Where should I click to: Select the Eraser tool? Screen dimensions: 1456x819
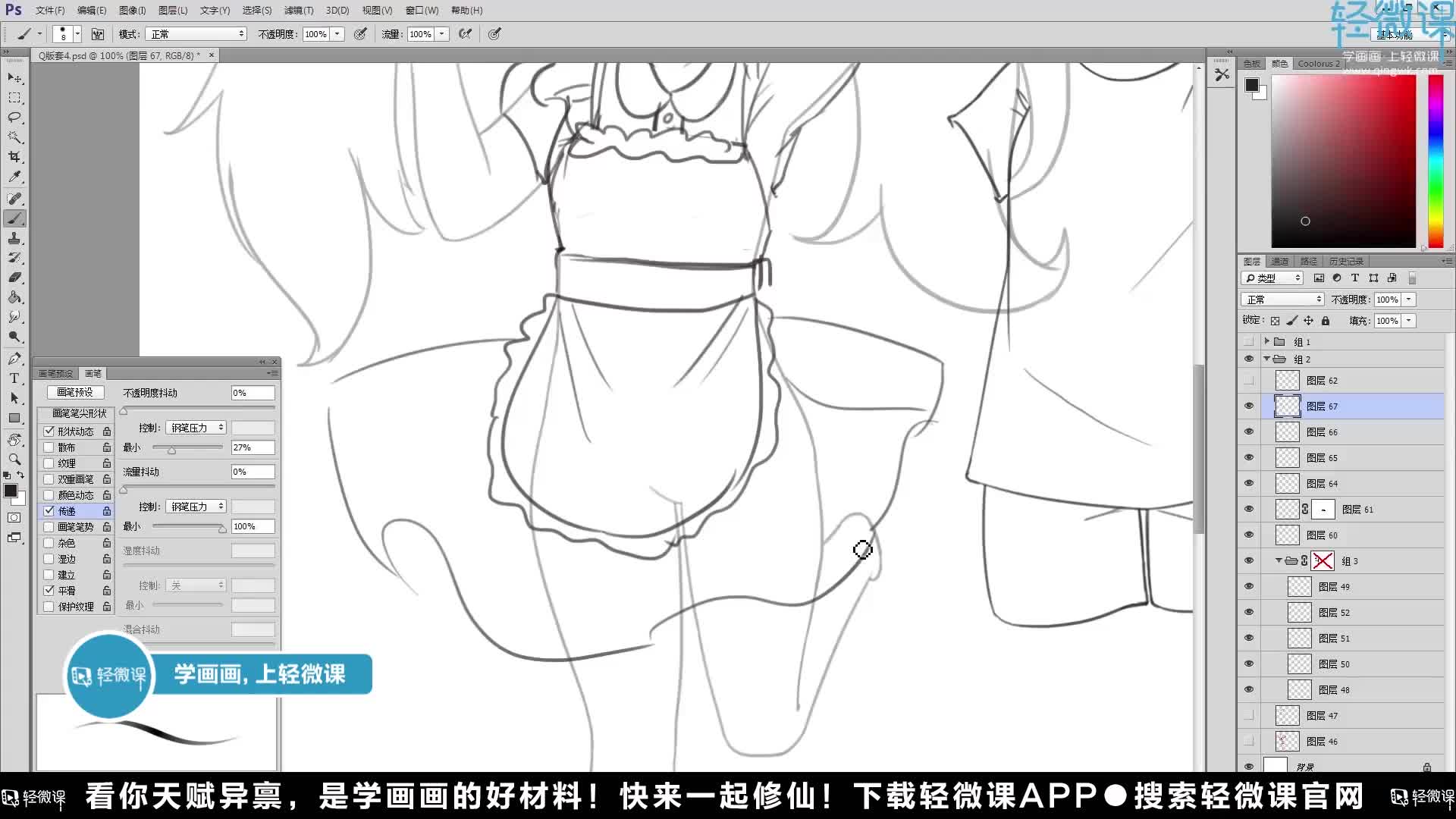tap(14, 278)
